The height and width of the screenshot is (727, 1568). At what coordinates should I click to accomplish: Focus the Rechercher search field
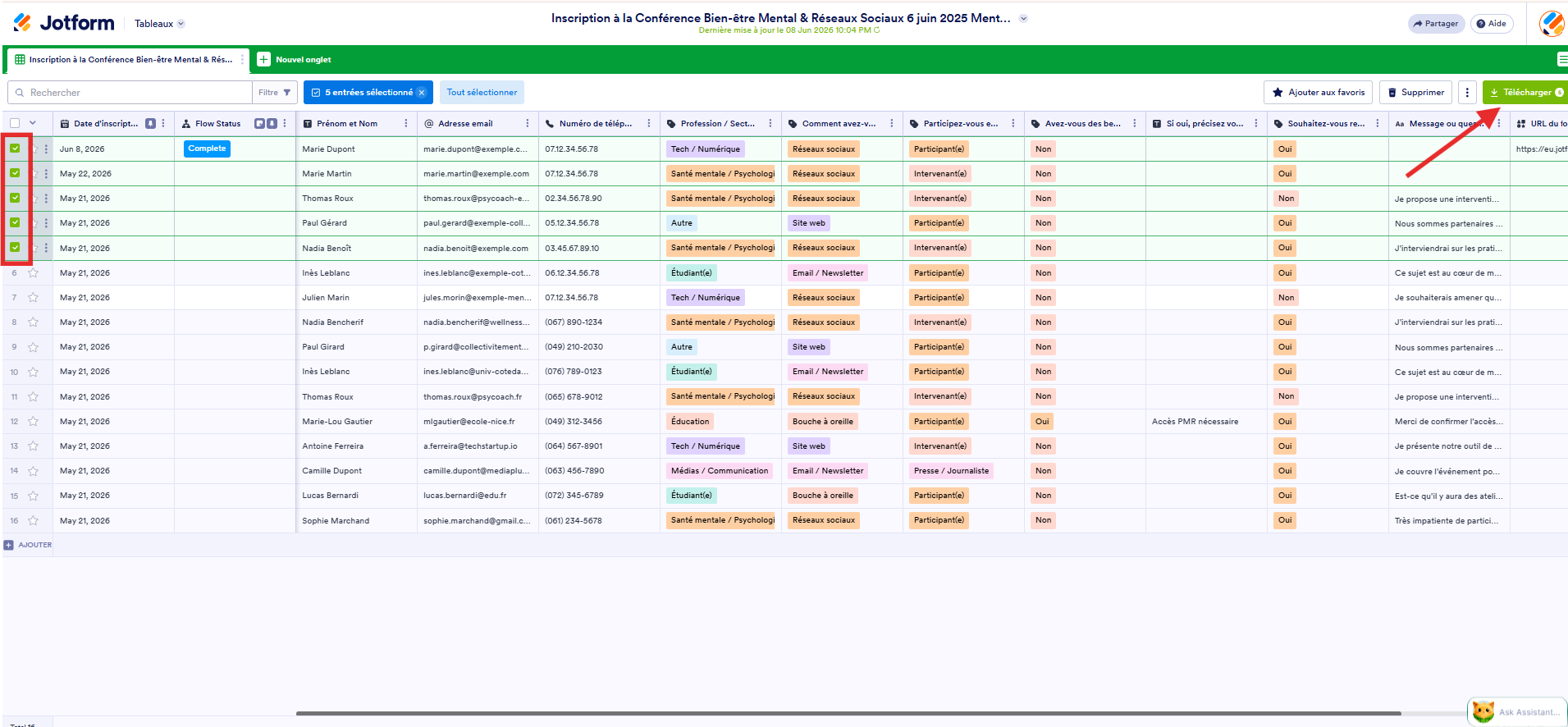pos(130,93)
